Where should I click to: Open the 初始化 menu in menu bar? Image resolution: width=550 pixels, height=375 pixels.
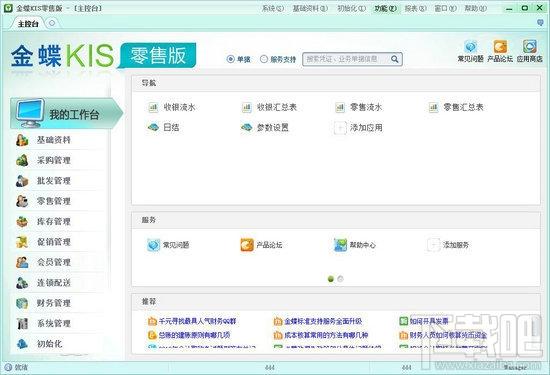click(351, 8)
